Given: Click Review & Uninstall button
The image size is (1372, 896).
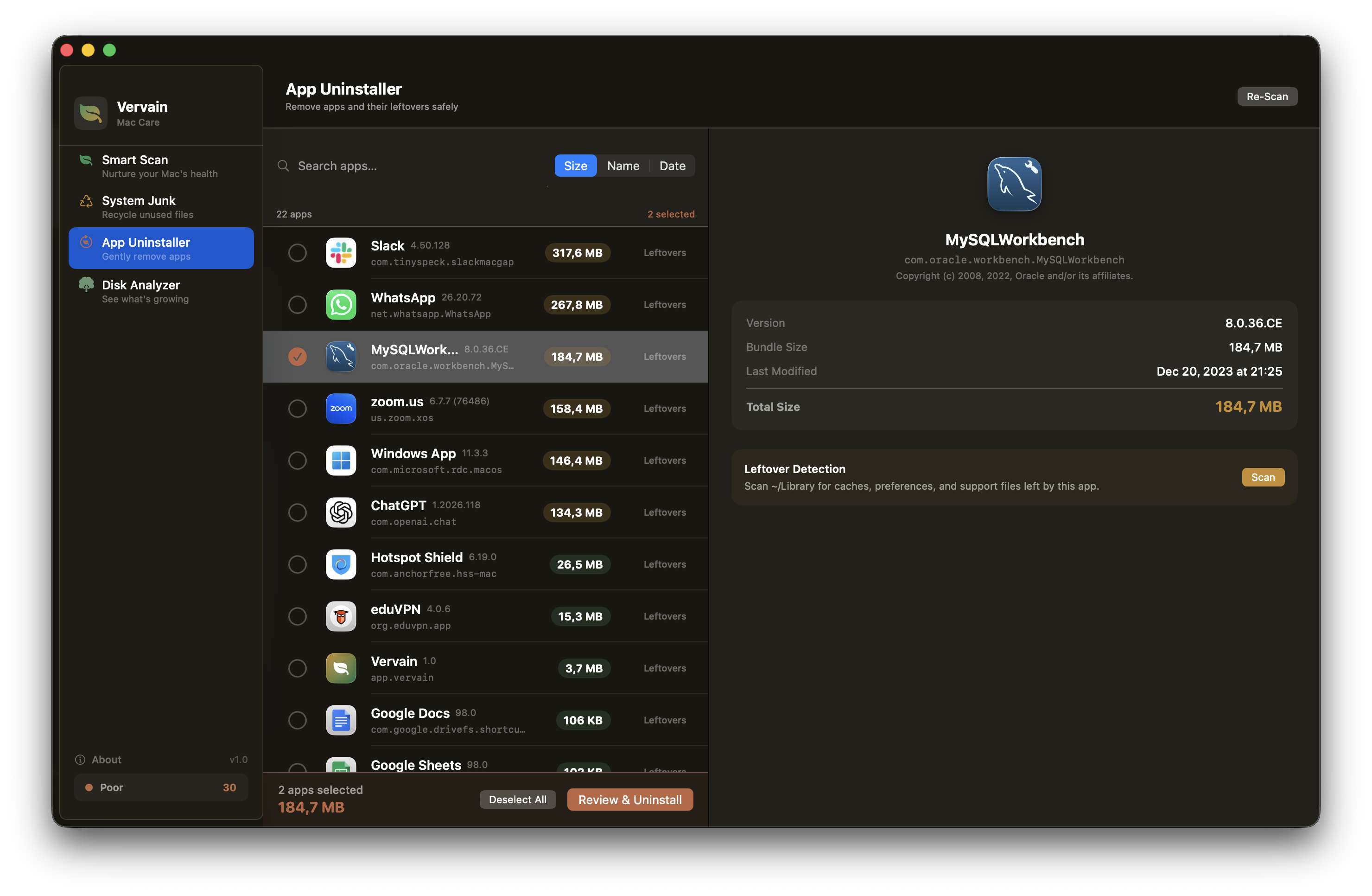Looking at the screenshot, I should coord(629,800).
